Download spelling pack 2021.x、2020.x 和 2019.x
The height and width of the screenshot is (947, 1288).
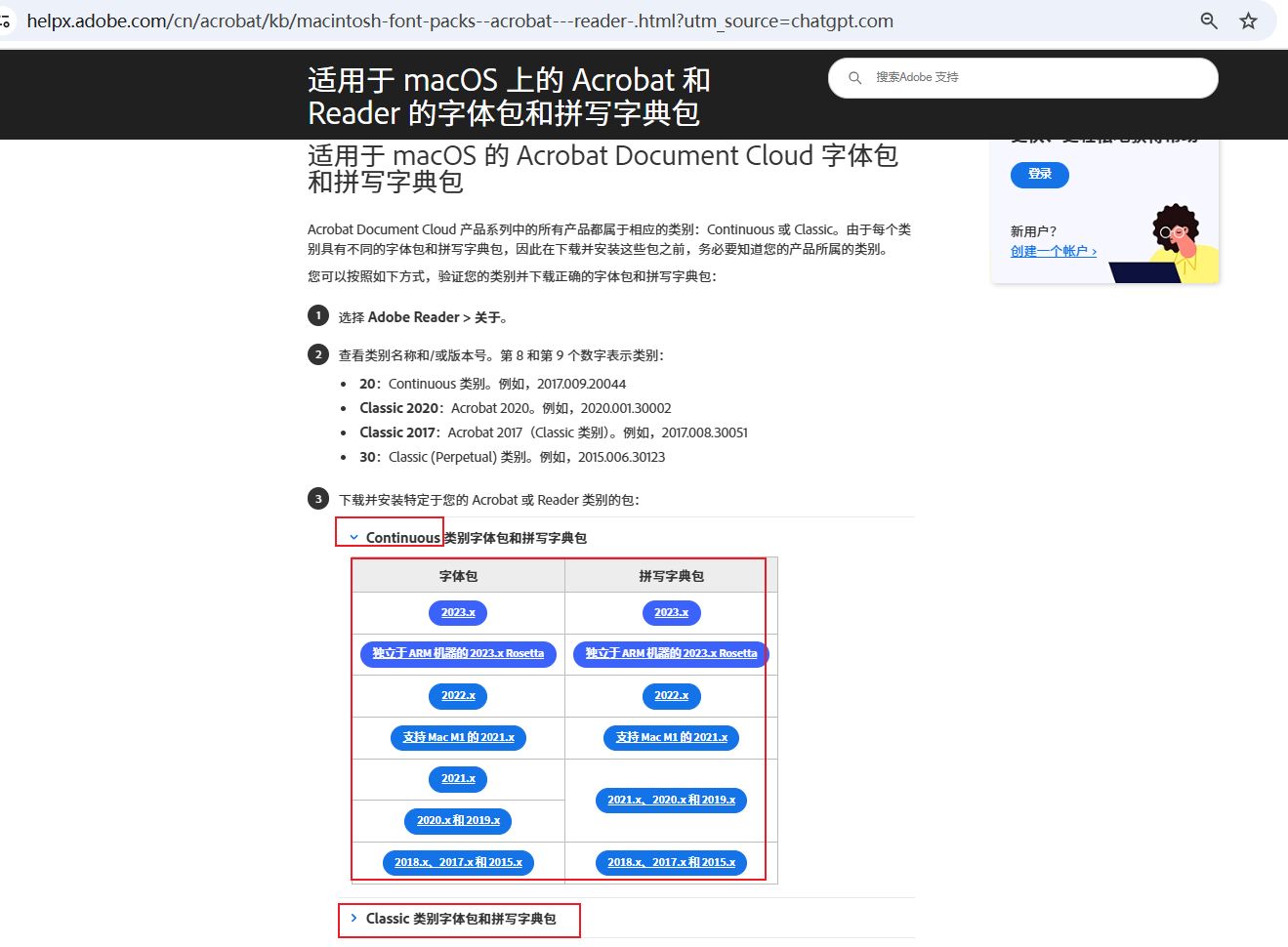click(672, 801)
